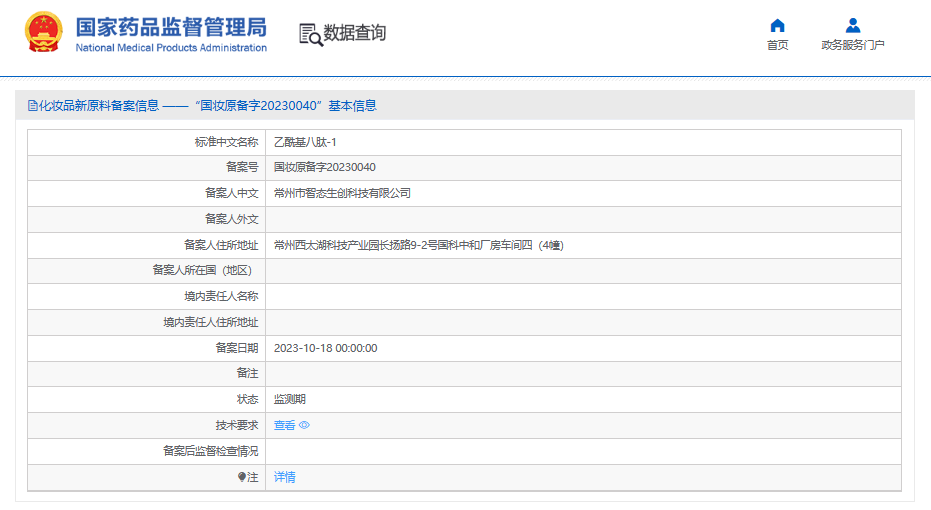Click the 境内责任人住所地址 label
The height and width of the screenshot is (510, 931).
pos(211,322)
